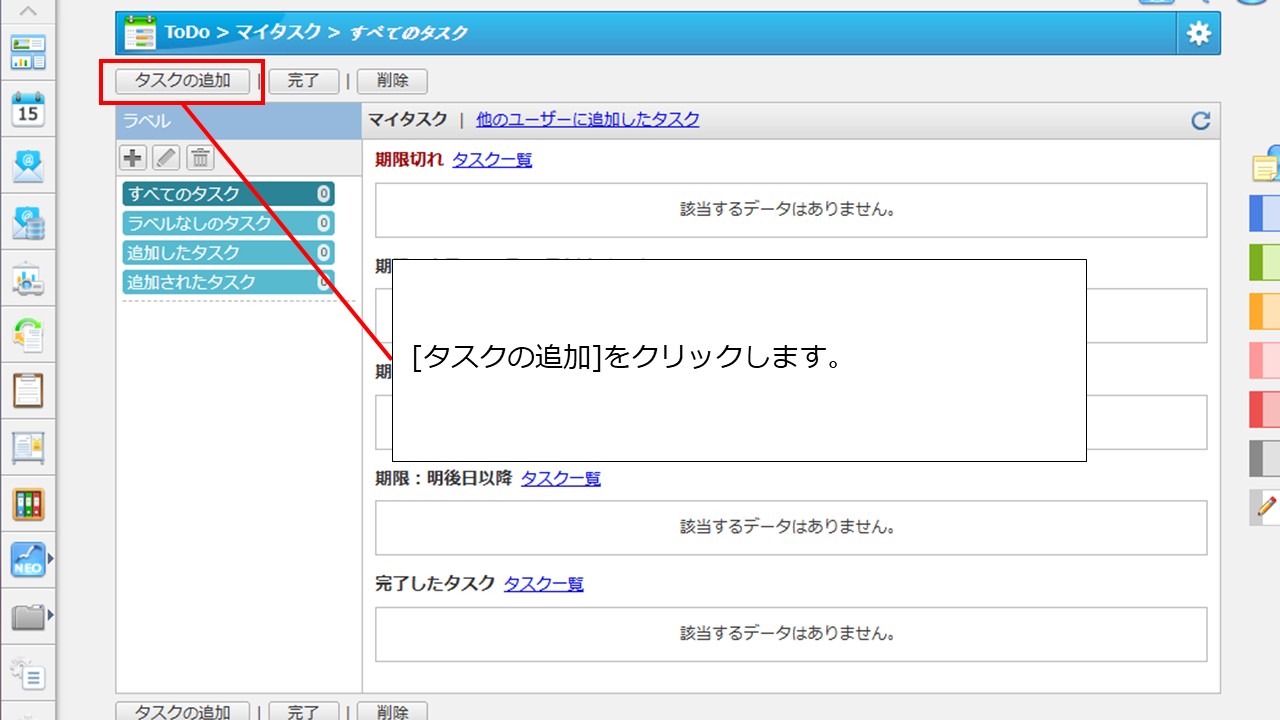Open the calendar icon in the sidebar

pos(28,109)
